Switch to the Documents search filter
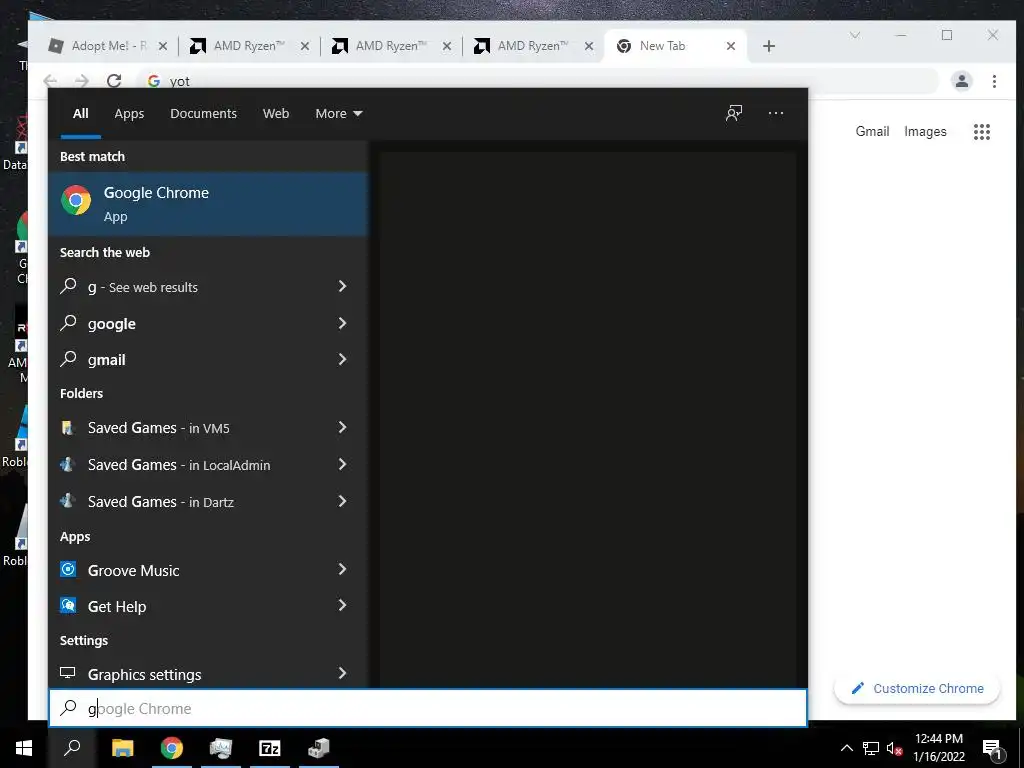 click(203, 114)
